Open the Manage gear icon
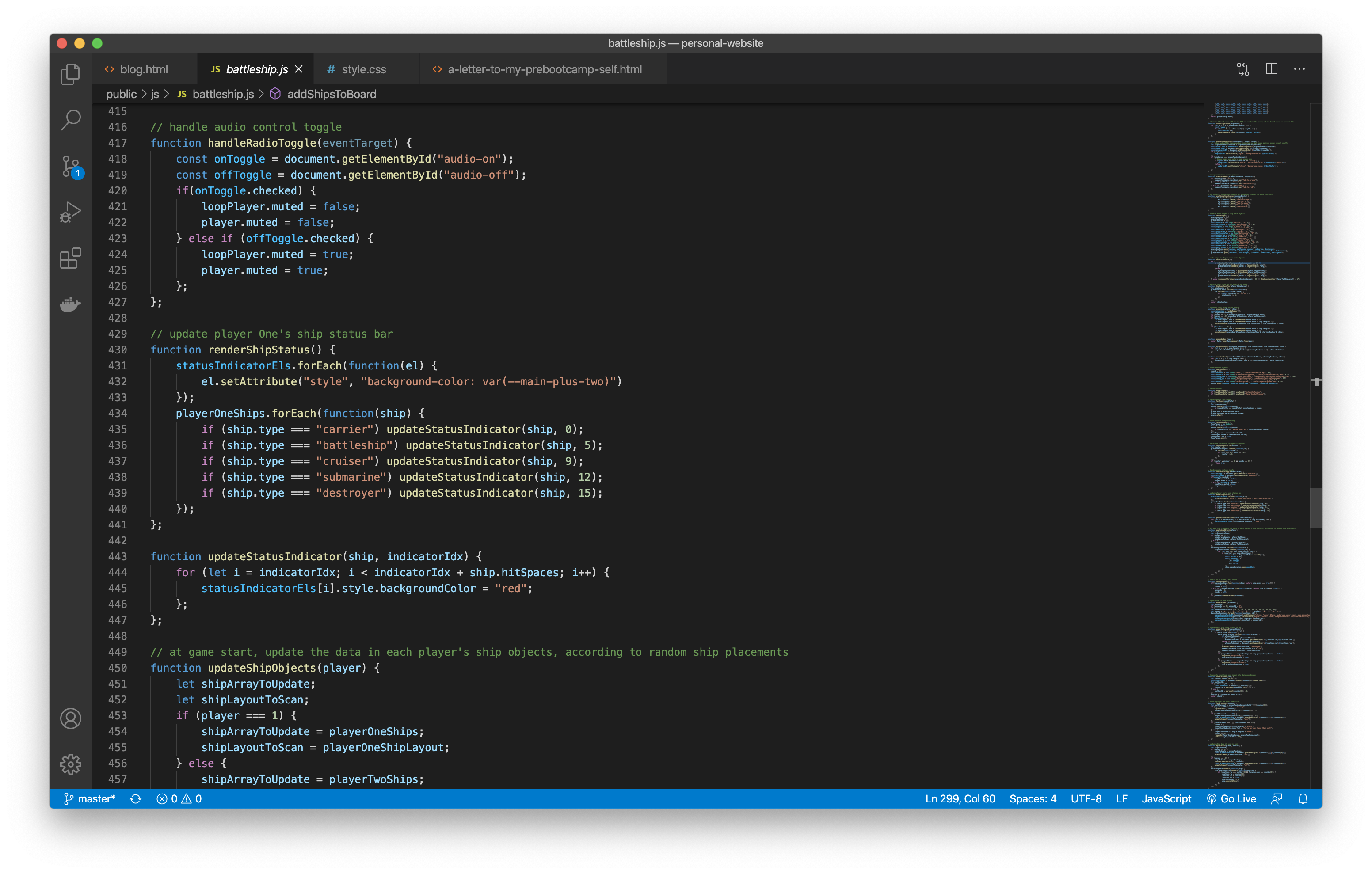The height and width of the screenshot is (874, 1372). click(x=71, y=764)
